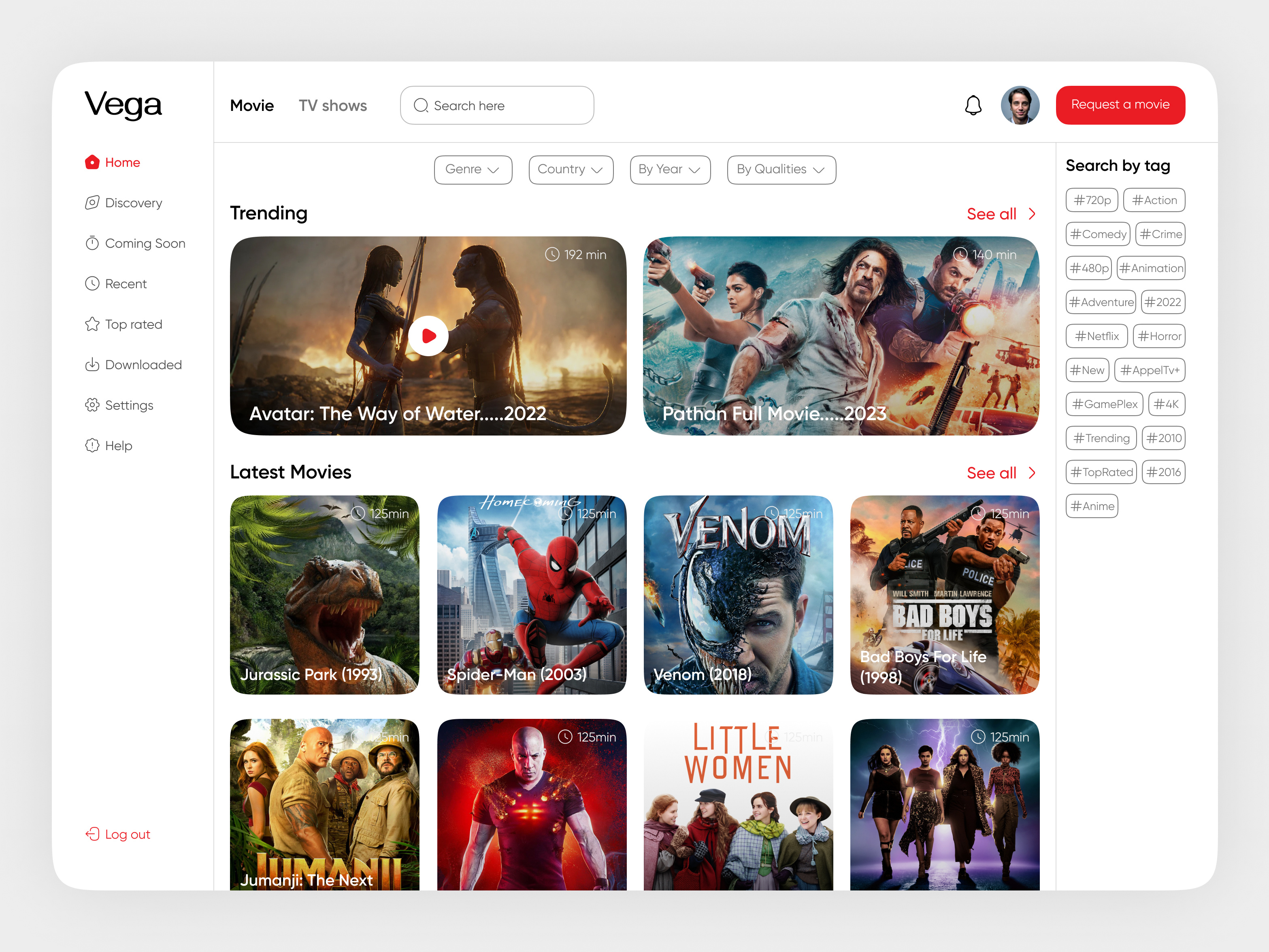Open Top rated list

tap(123, 324)
